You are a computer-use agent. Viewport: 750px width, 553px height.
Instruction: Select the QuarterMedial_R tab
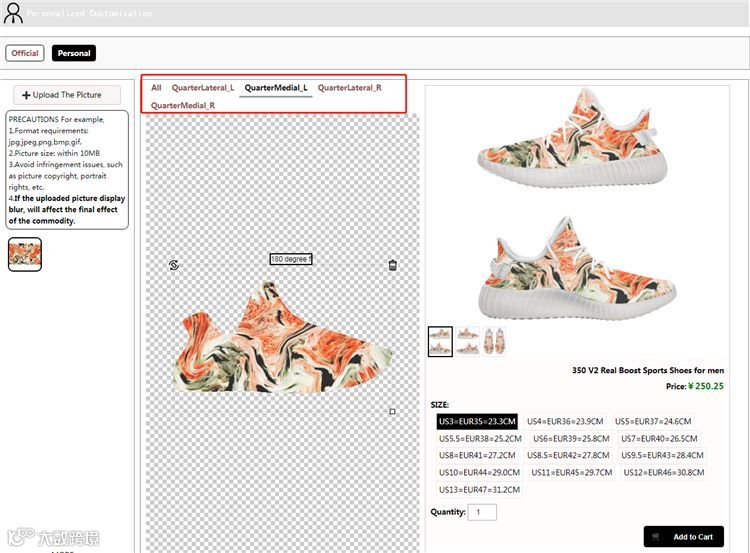coord(183,105)
